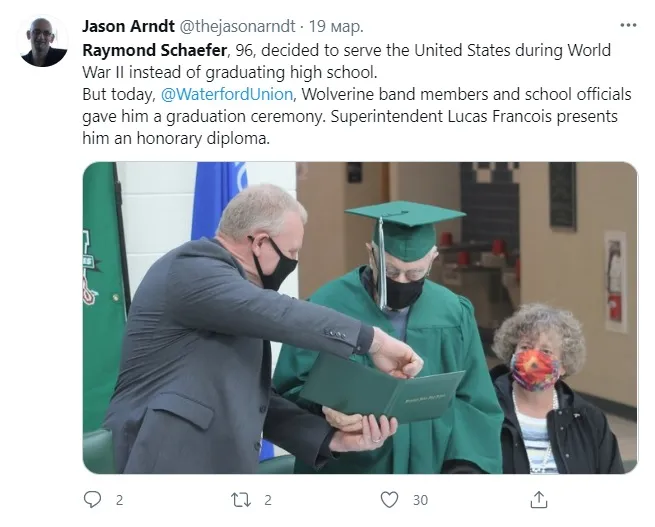This screenshot has width=655, height=527.
Task: Click the Raymond Schaefer bold text
Action: 155,51
